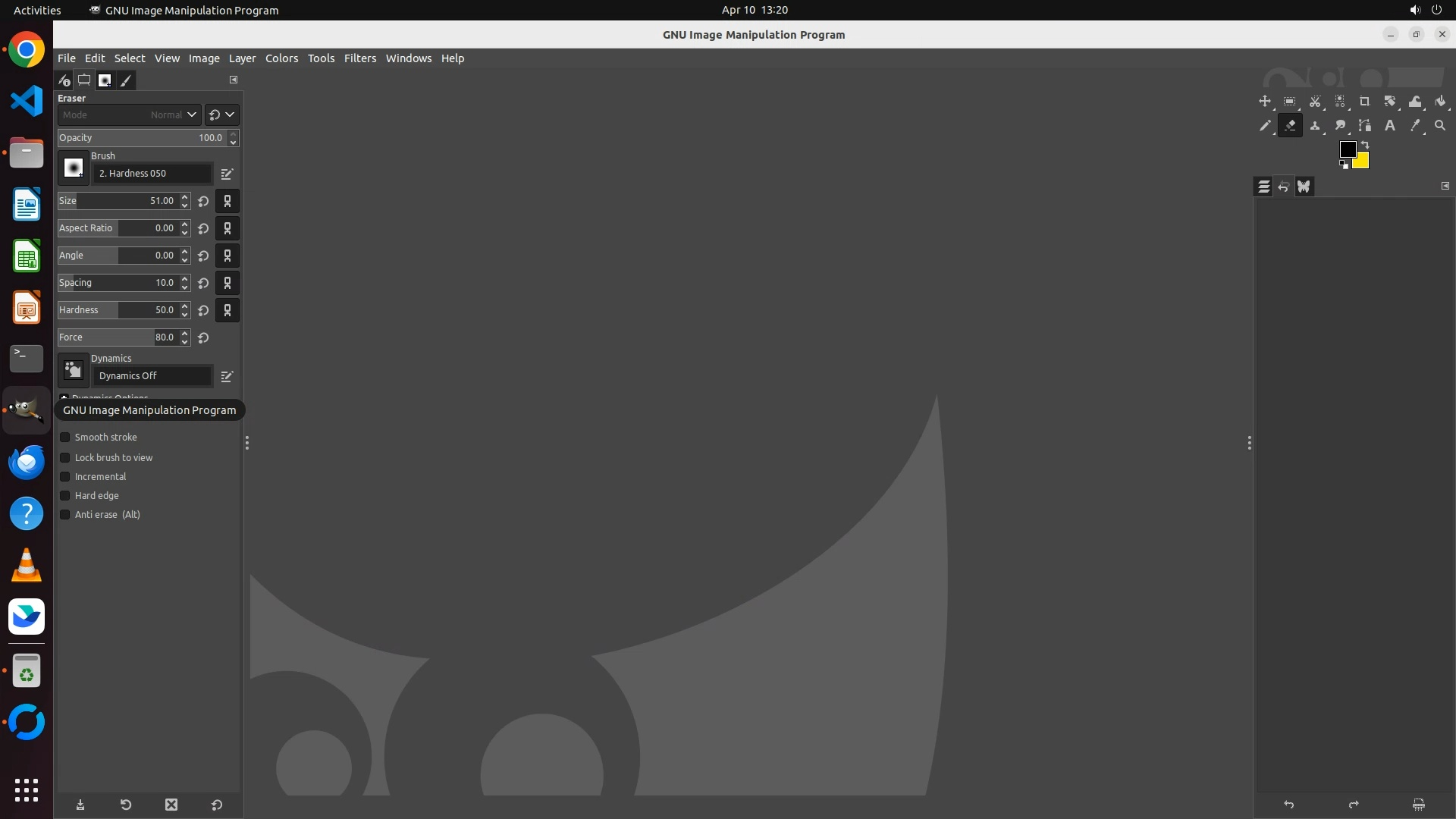Screen dimensions: 1456x819
Task: Select the Clone stamp tool
Action: (x=1315, y=126)
